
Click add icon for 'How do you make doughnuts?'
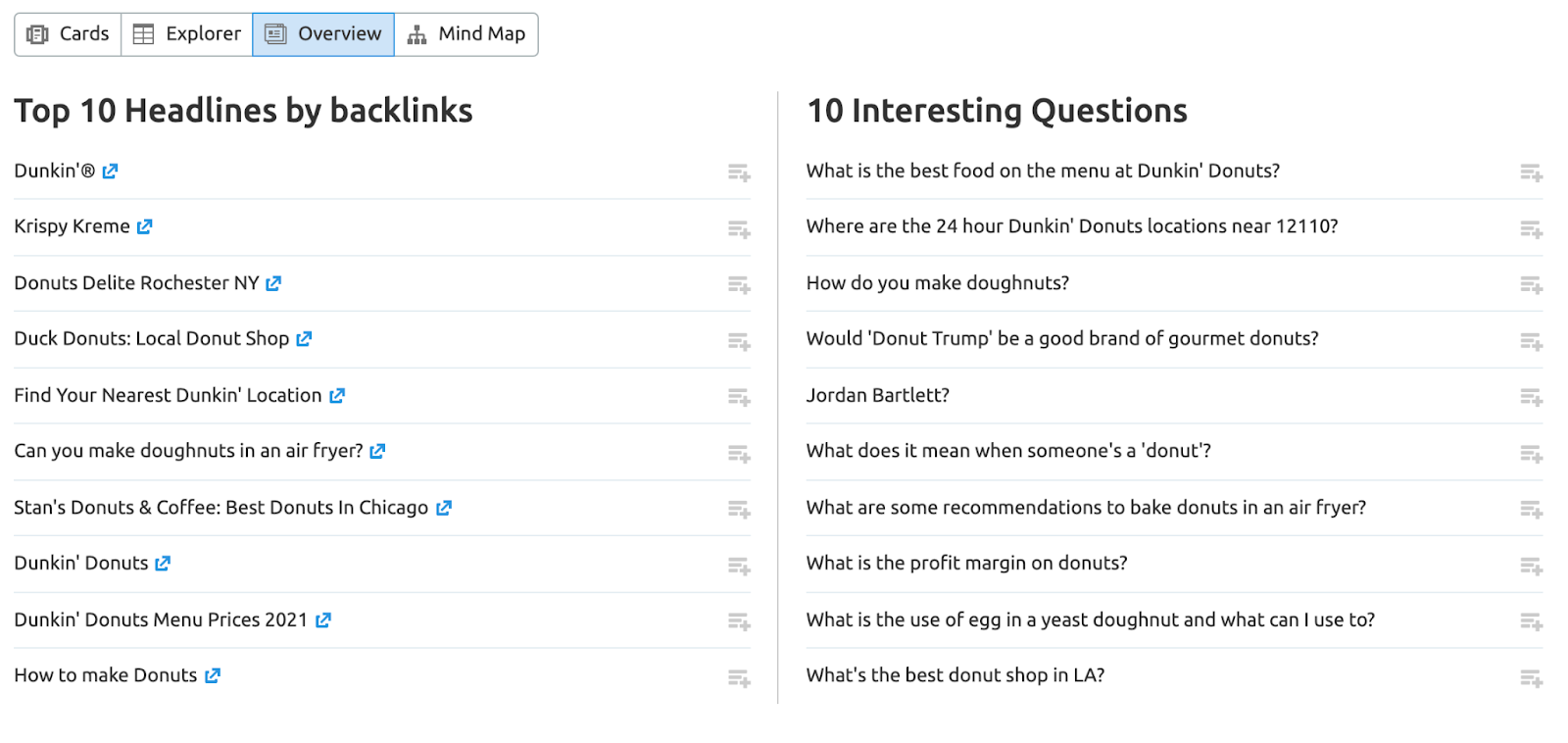1531,285
